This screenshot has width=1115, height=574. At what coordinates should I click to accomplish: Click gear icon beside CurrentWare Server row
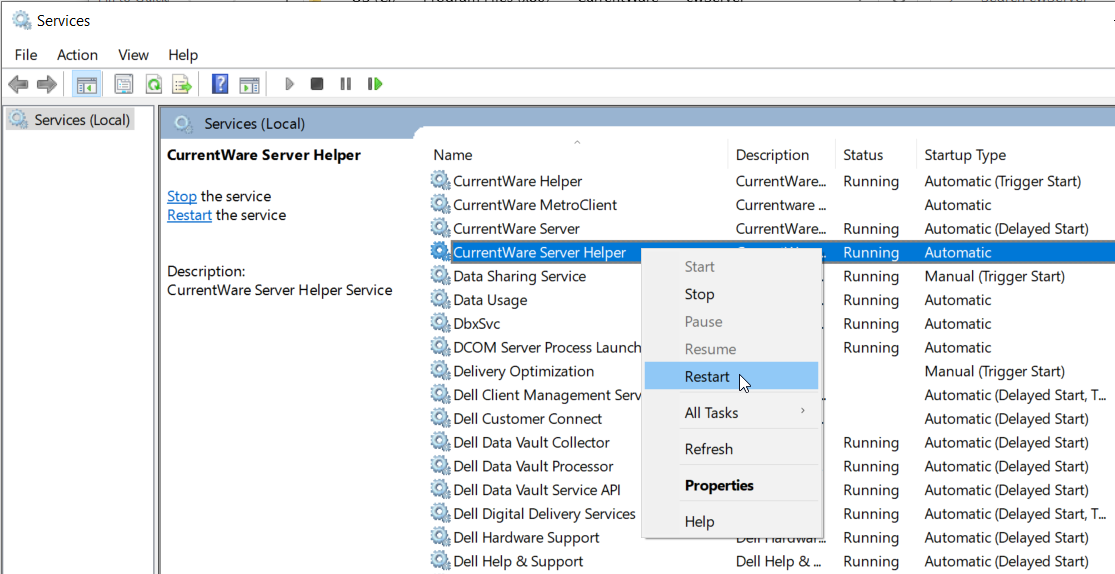point(441,228)
